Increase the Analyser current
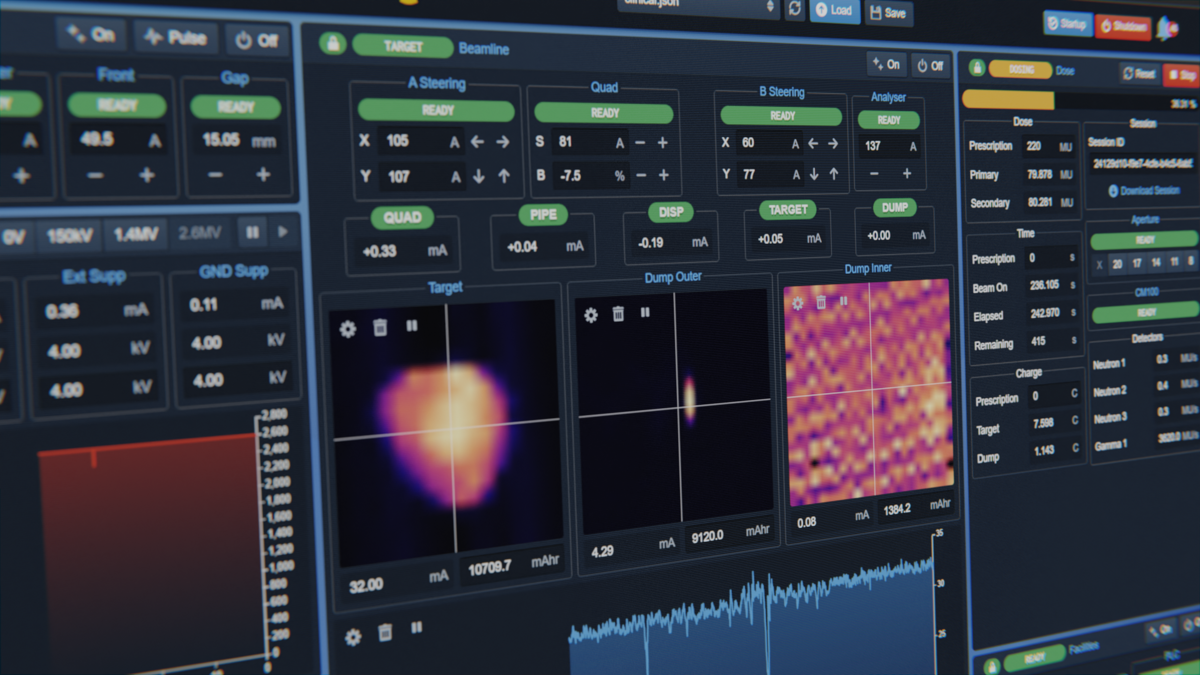1200x675 pixels. pos(907,173)
